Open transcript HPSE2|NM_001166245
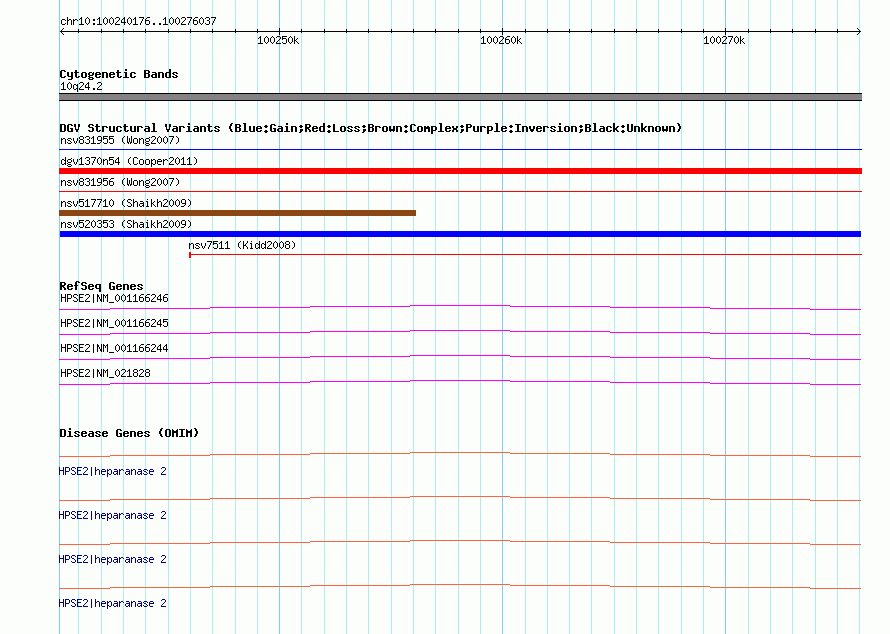 pyautogui.click(x=114, y=324)
